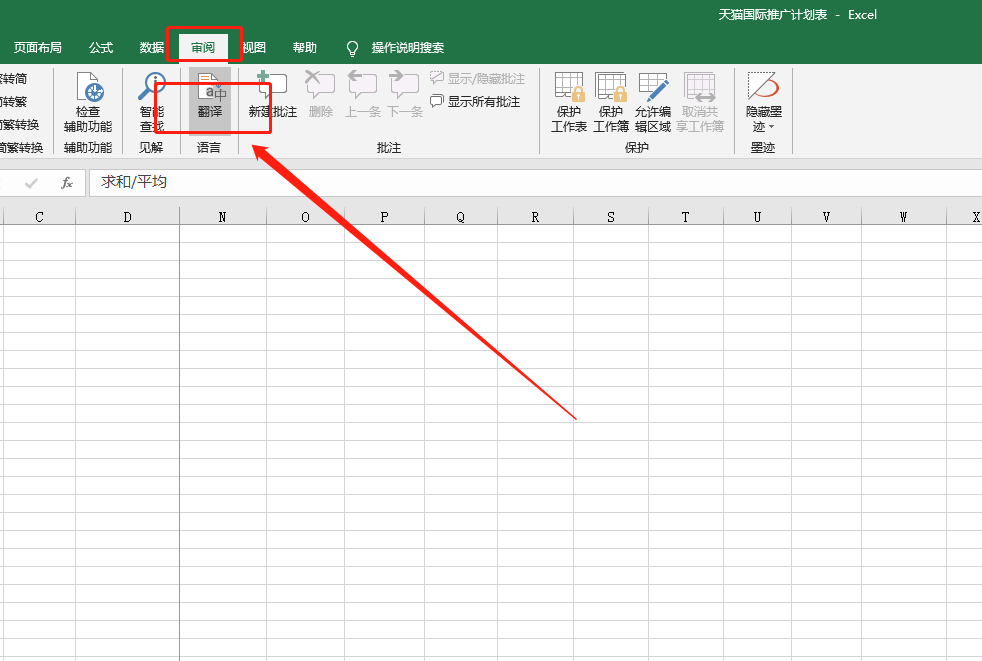Click the 操作说明搜索 search box

[x=407, y=48]
